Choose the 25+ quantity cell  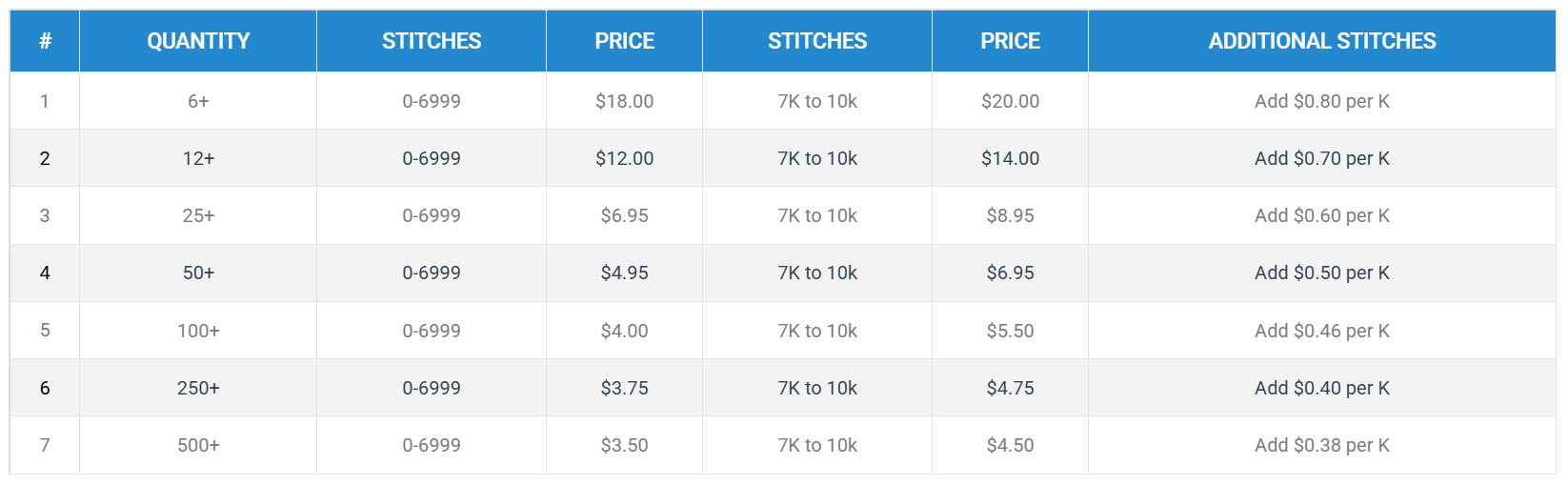(x=198, y=215)
